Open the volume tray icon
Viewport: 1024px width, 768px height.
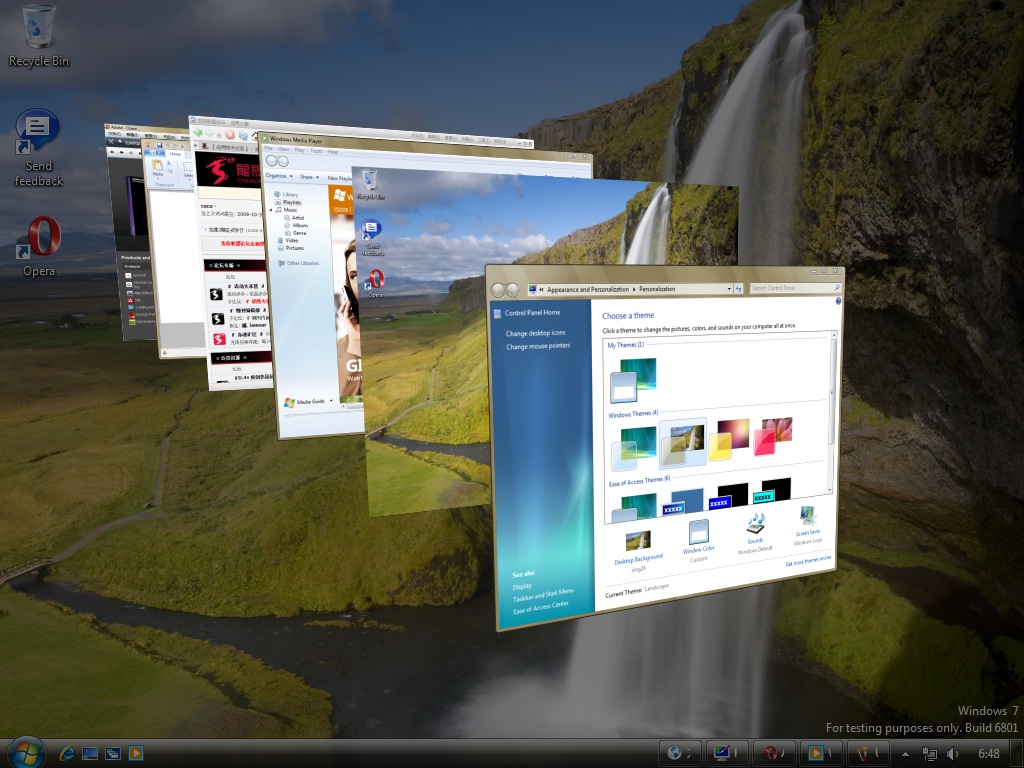952,754
